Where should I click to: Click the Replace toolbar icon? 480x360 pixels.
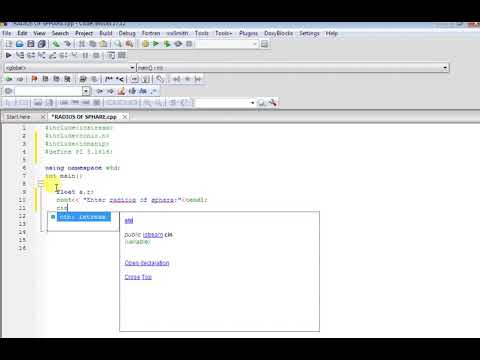pyautogui.click(x=129, y=44)
